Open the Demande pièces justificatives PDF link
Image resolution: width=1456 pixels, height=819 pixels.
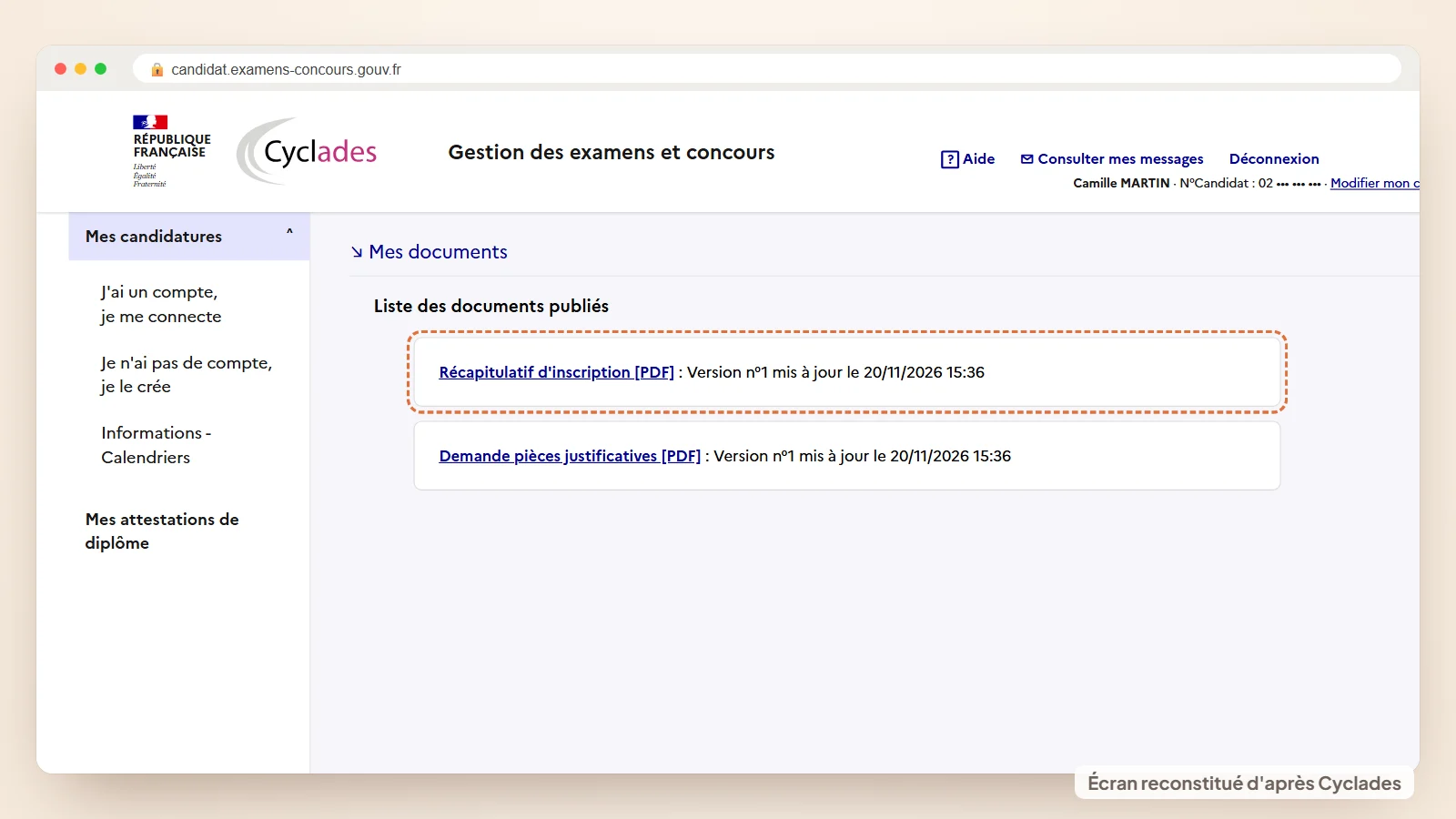570,456
